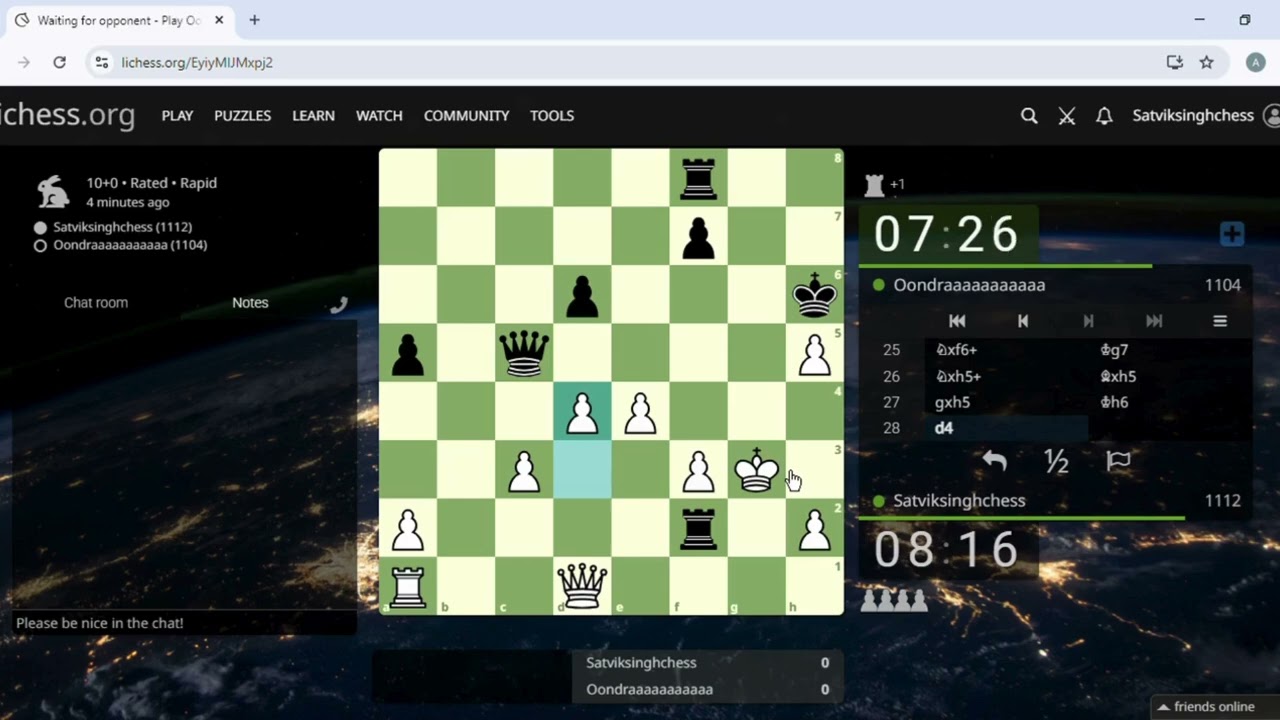Select the black queen on c5
Screen dimensions: 1280x720
524,354
